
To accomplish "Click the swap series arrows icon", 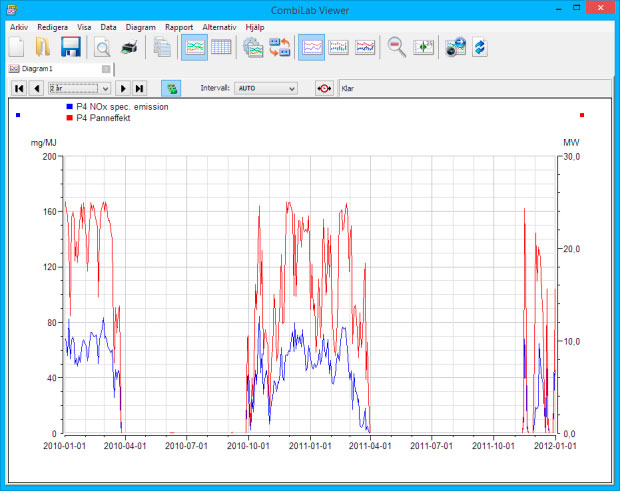I will (x=280, y=47).
